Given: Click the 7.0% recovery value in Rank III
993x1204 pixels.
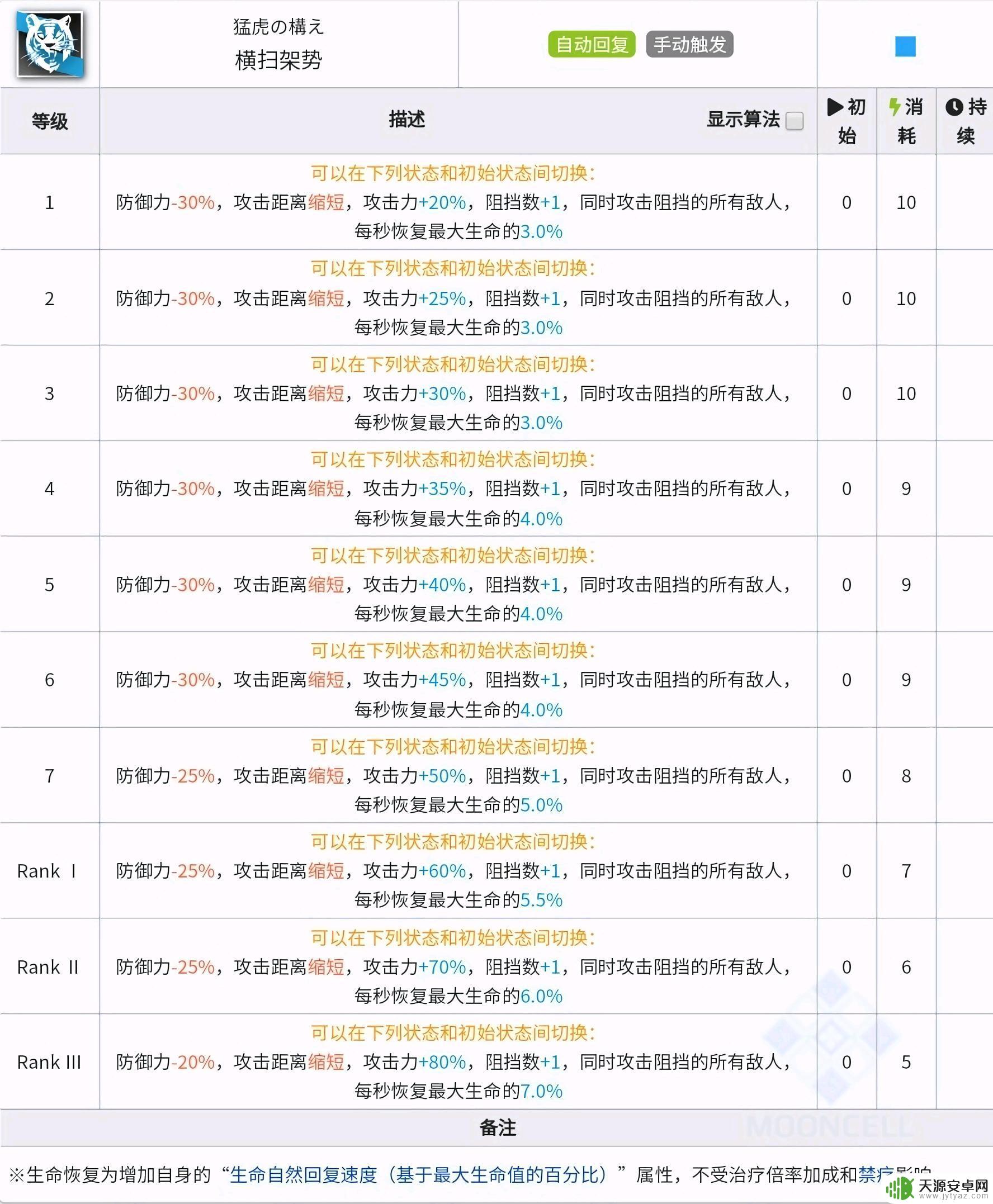Looking at the screenshot, I should (x=541, y=1091).
